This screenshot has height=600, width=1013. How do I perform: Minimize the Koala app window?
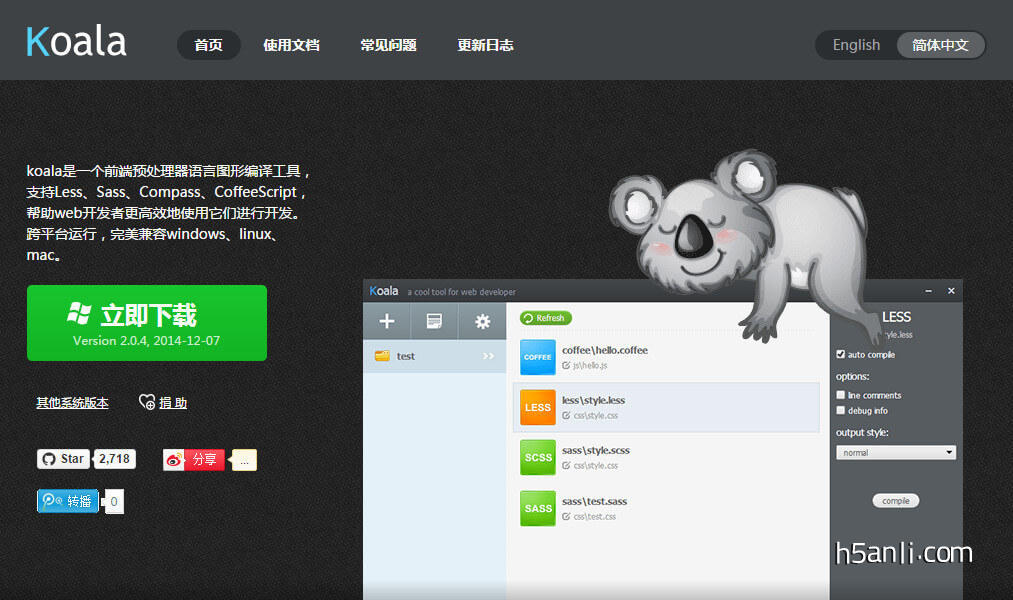[928, 291]
